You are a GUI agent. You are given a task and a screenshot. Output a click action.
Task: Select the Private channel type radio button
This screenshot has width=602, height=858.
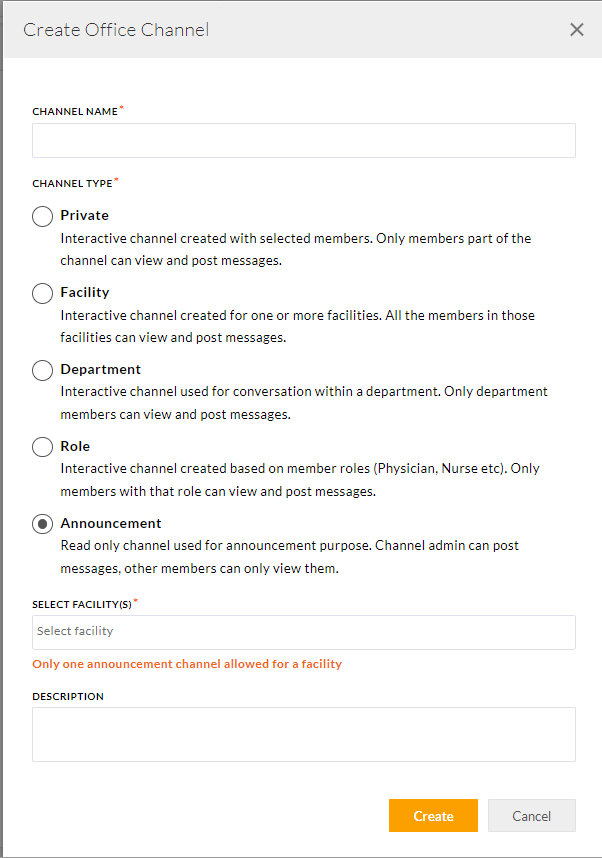tap(42, 216)
